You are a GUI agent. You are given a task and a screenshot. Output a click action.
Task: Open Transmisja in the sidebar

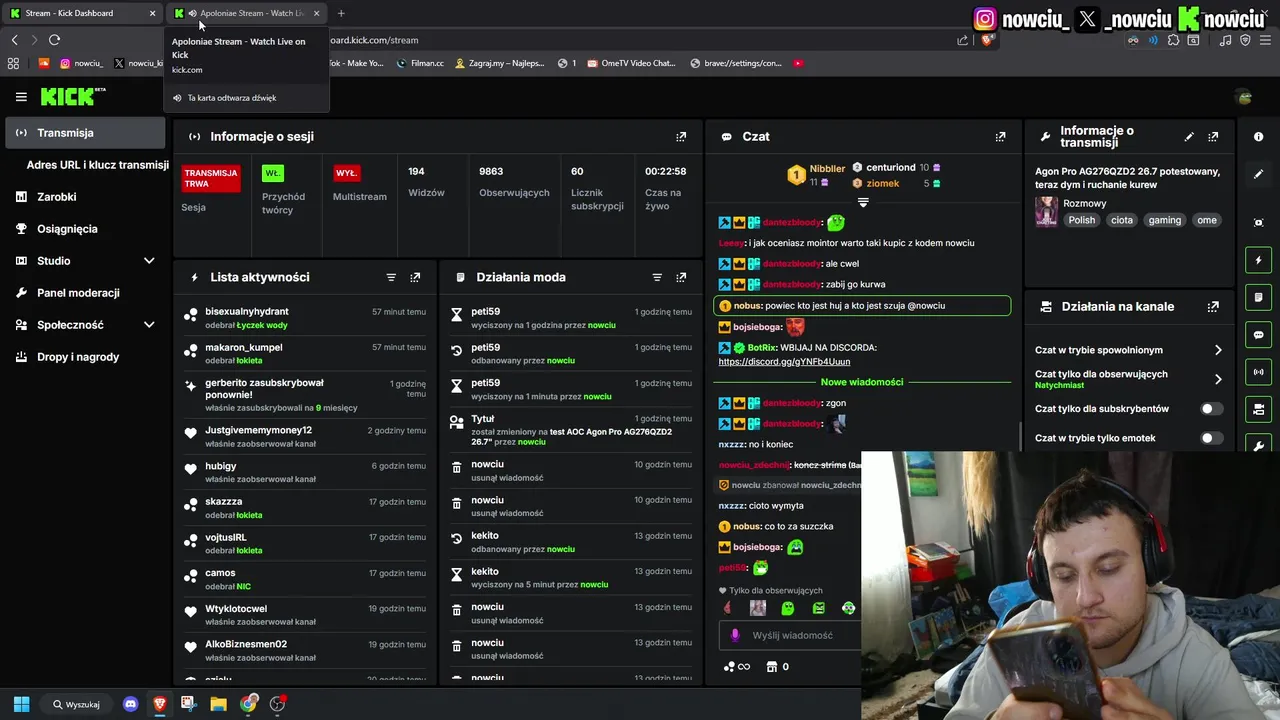click(85, 133)
